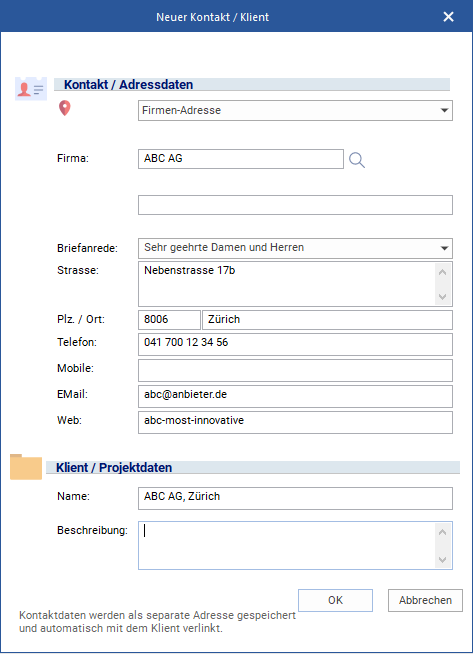The height and width of the screenshot is (654, 473).
Task: Click the Kontakt / Adressdaten section heading
Action: (x=128, y=85)
